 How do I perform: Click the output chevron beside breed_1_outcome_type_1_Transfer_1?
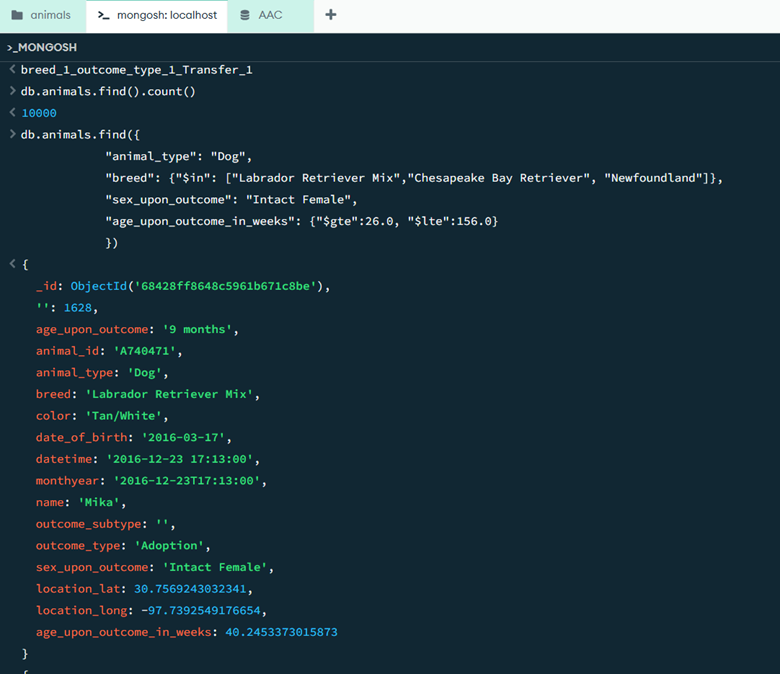pos(12,69)
